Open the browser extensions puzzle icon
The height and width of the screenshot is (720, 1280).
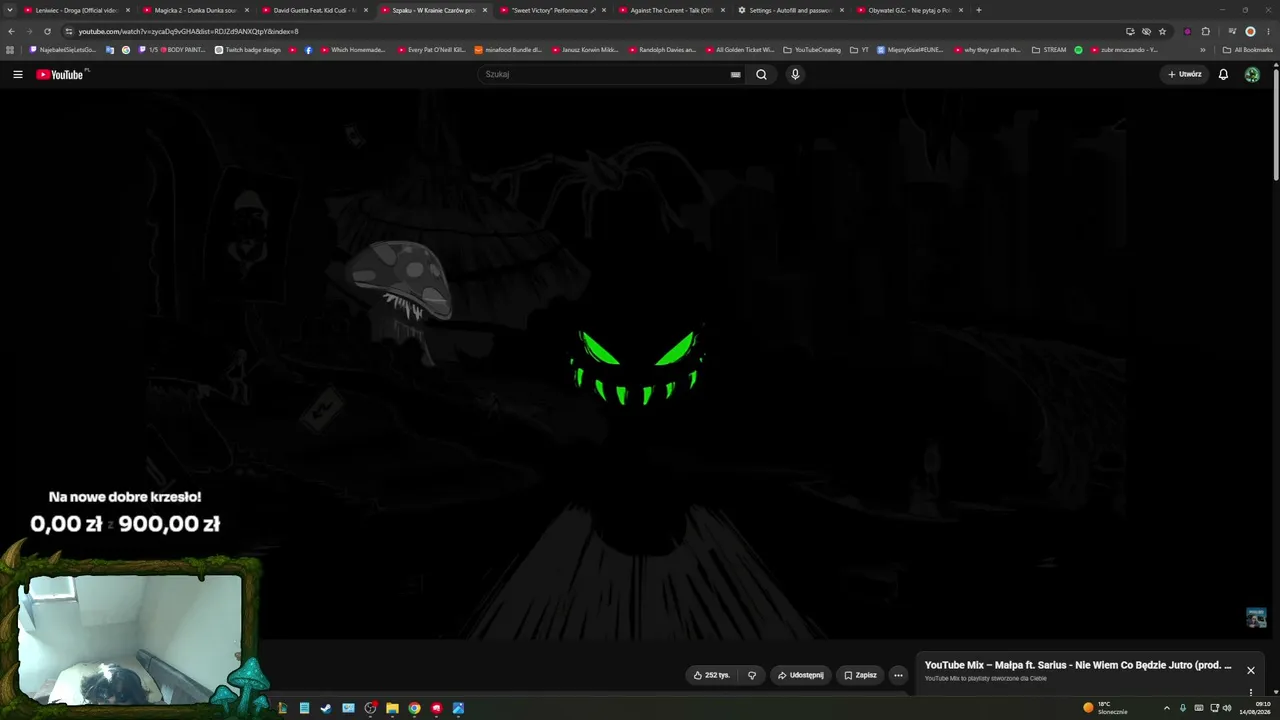coord(1205,31)
